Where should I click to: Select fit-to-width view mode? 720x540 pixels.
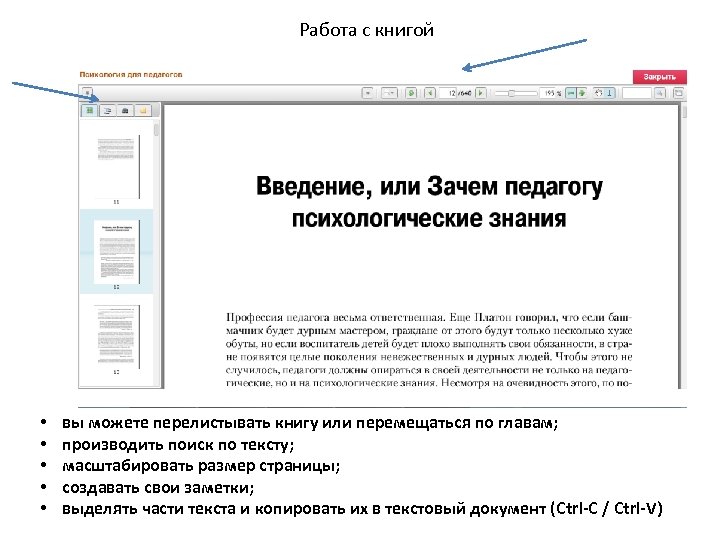coord(571,93)
